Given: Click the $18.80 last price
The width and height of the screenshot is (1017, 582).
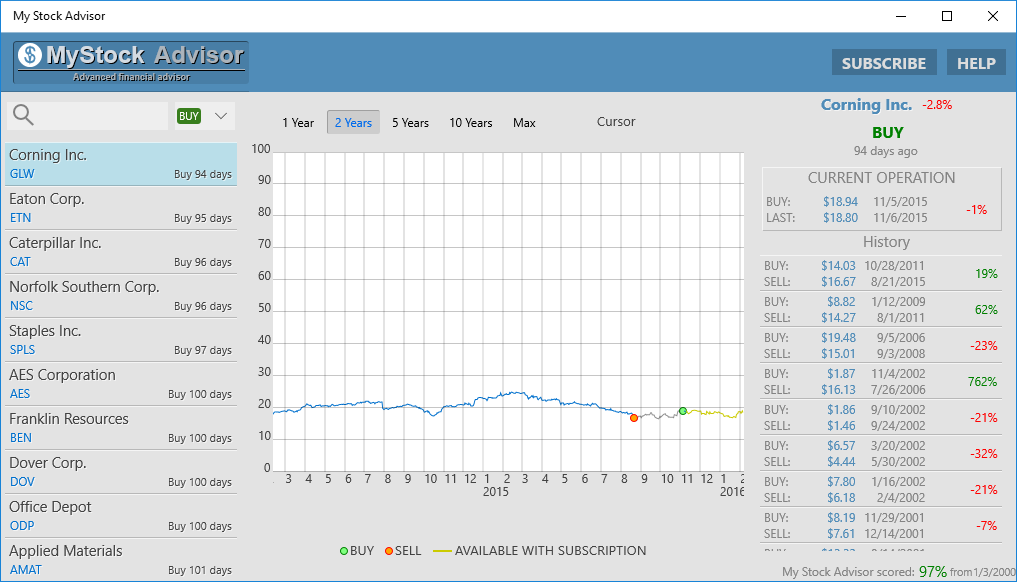Looking at the screenshot, I should (841, 218).
